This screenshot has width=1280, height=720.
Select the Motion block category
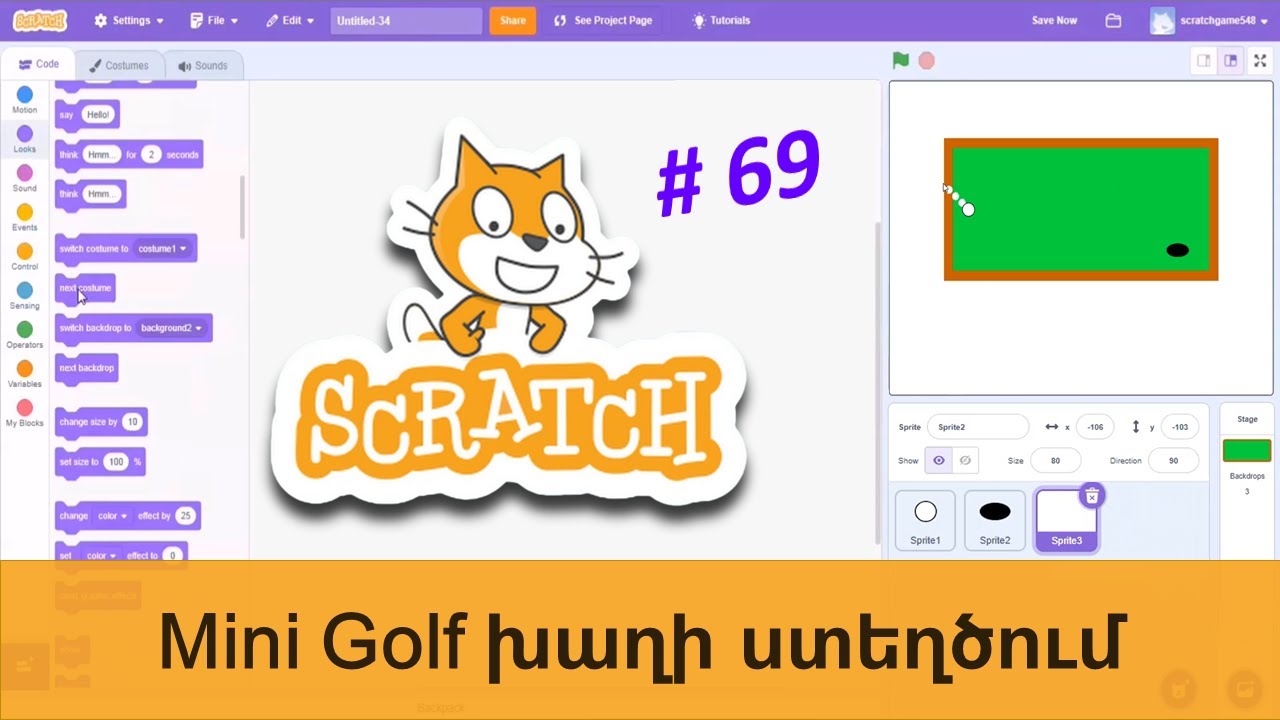point(25,100)
